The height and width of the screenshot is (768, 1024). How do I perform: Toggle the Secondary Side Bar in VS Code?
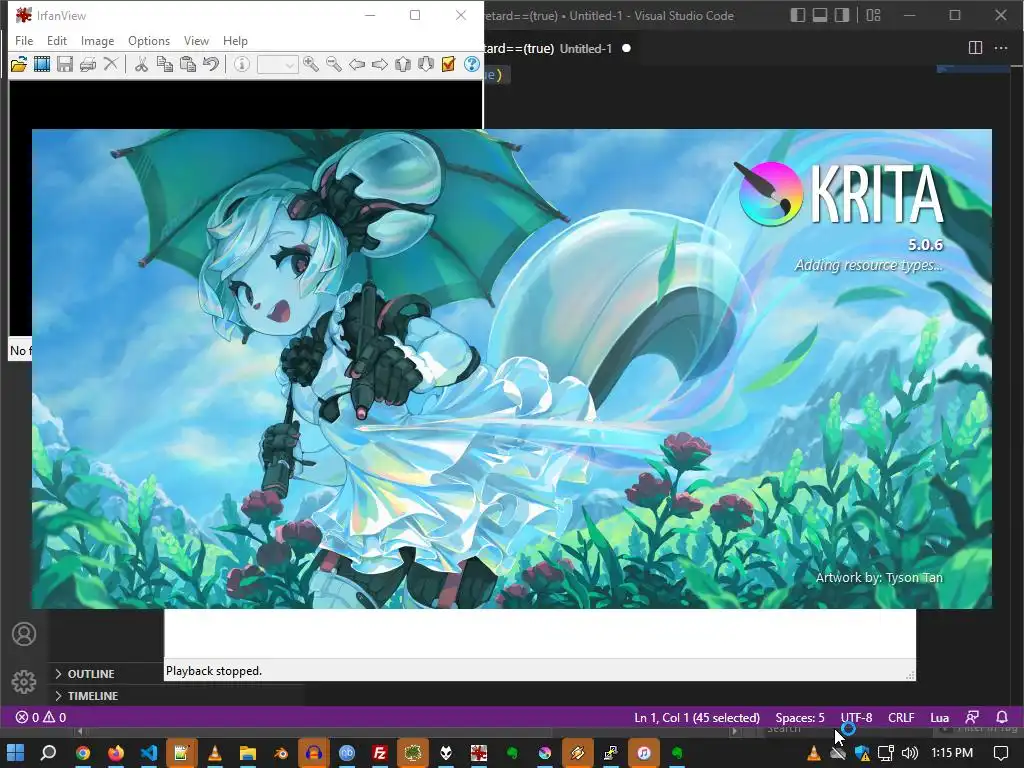click(x=842, y=15)
